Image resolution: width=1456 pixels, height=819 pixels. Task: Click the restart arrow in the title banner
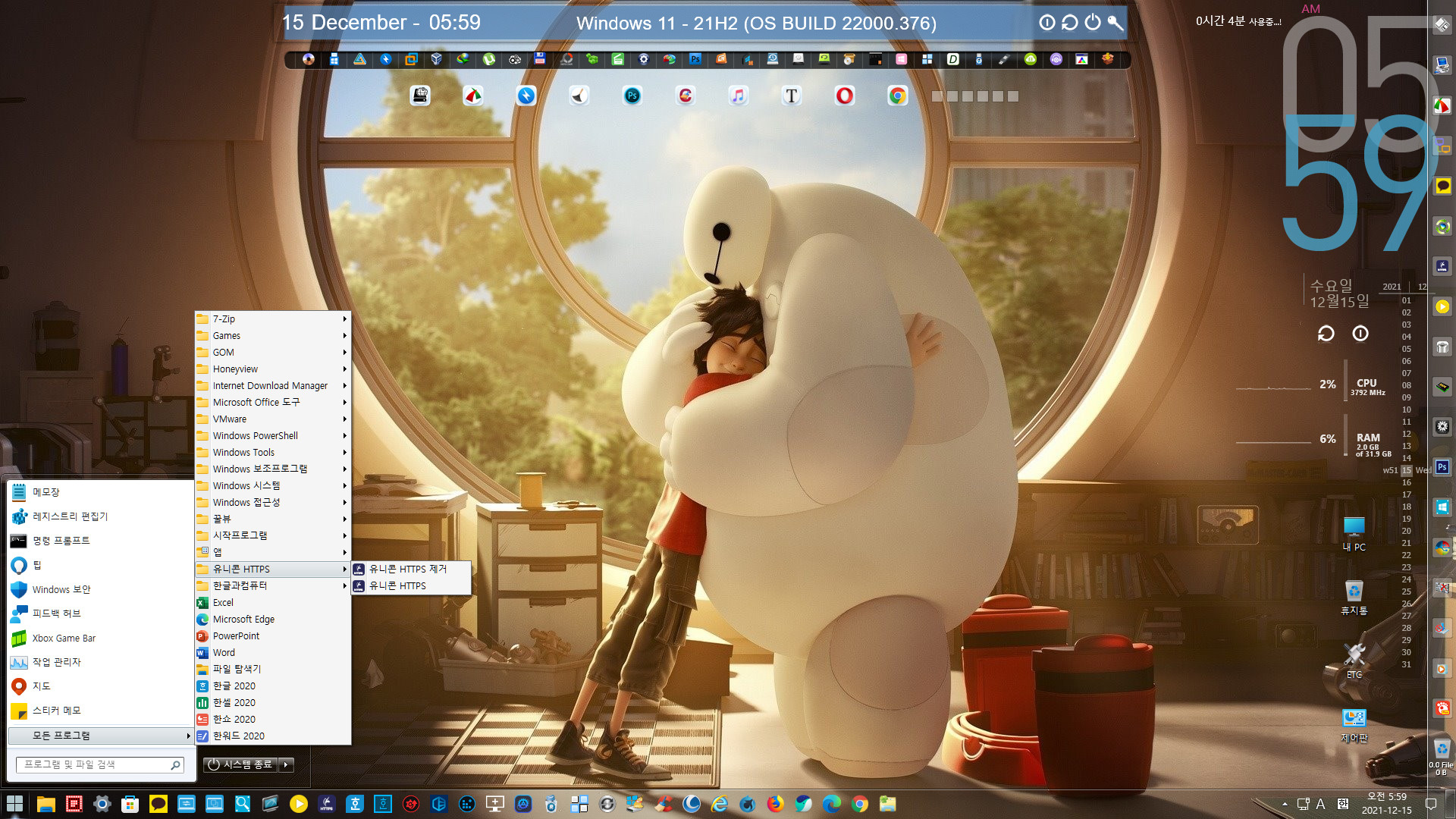(1070, 23)
